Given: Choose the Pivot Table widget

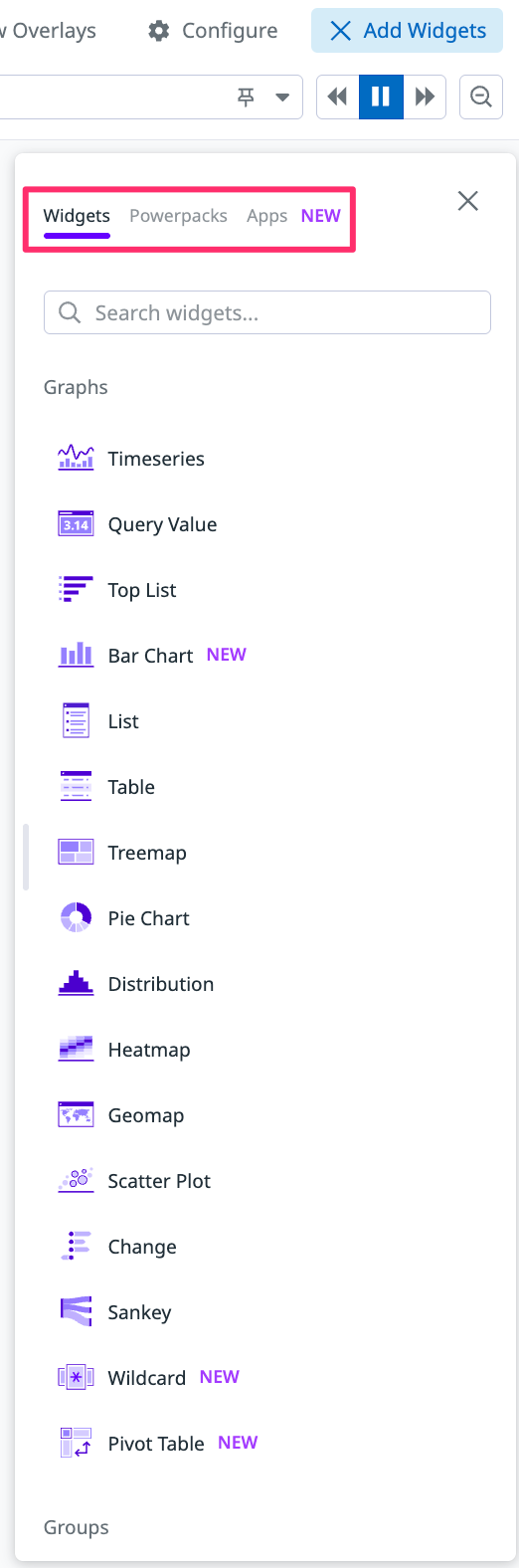Looking at the screenshot, I should [158, 1444].
